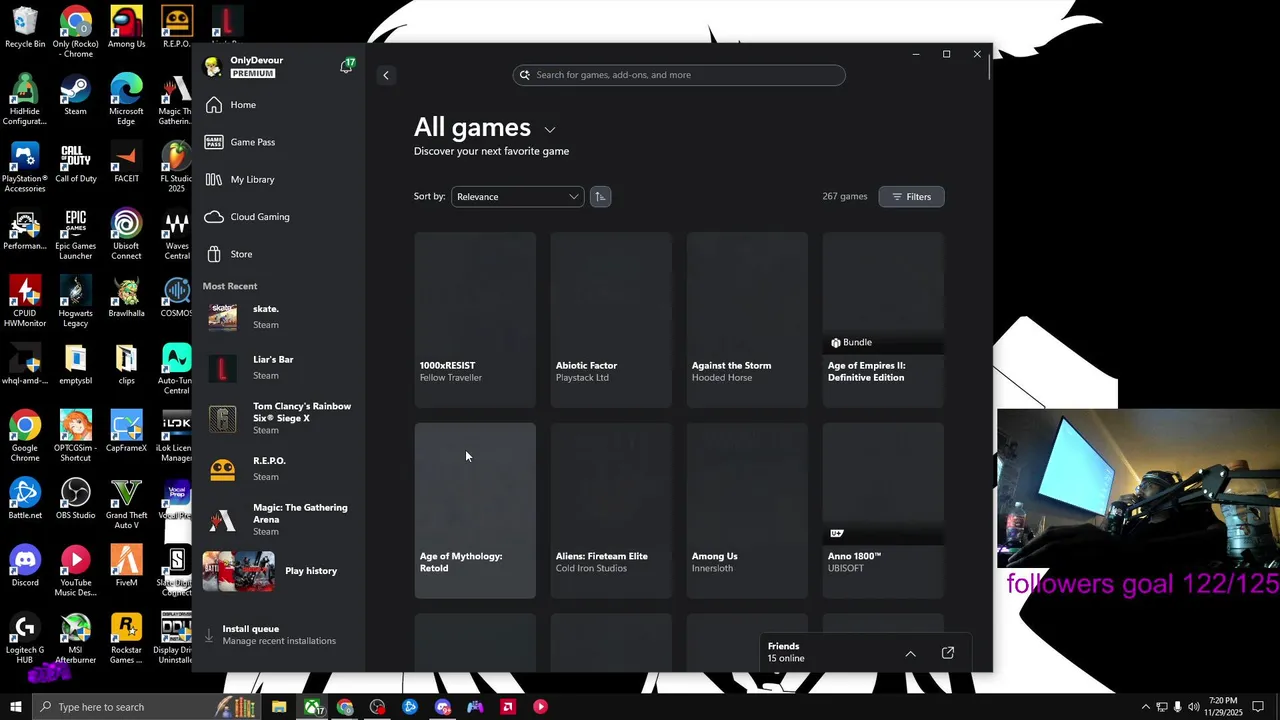This screenshot has width=1280, height=720.
Task: Open the Brawlhalla desktop icon
Action: (126, 299)
